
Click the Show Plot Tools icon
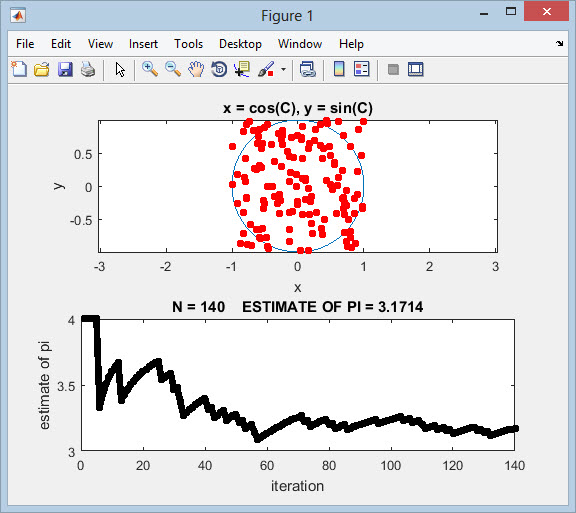tap(415, 69)
